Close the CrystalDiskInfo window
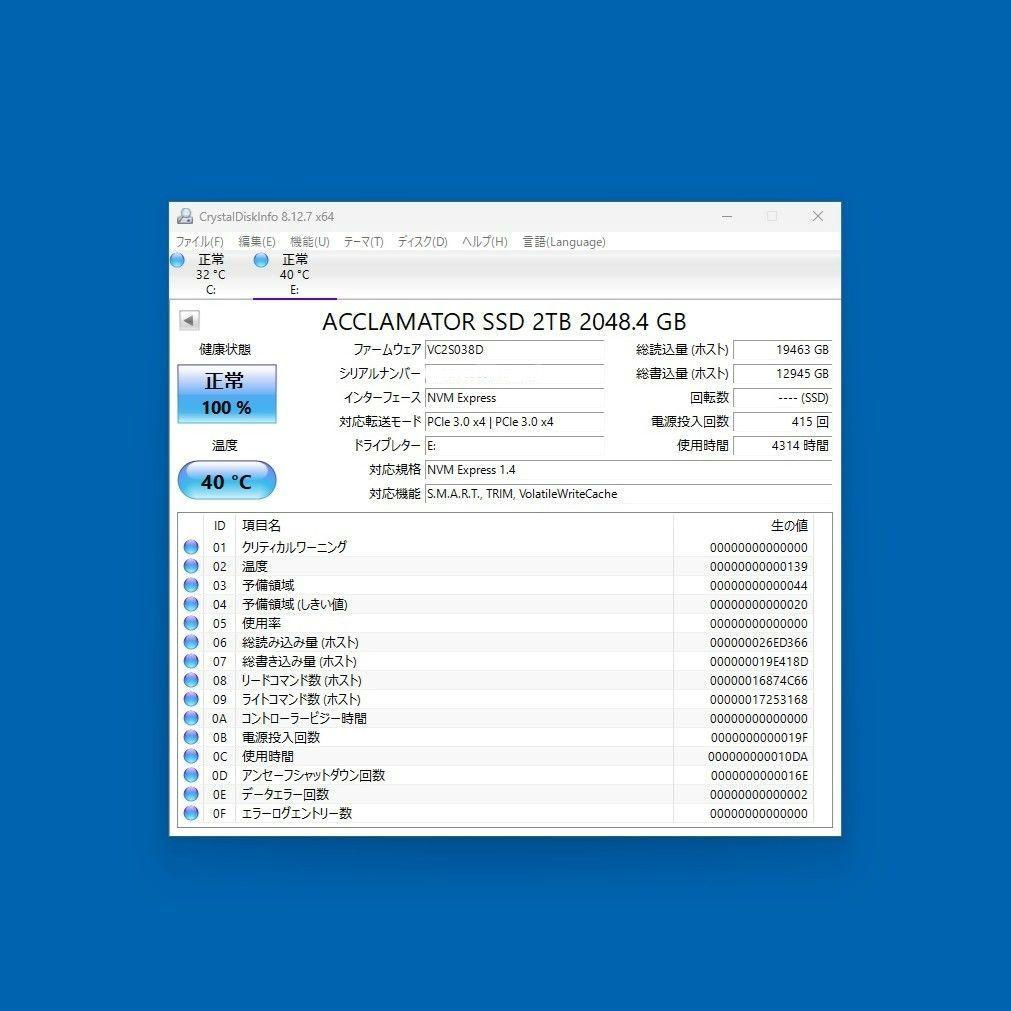The image size is (1011, 1011). (x=818, y=217)
